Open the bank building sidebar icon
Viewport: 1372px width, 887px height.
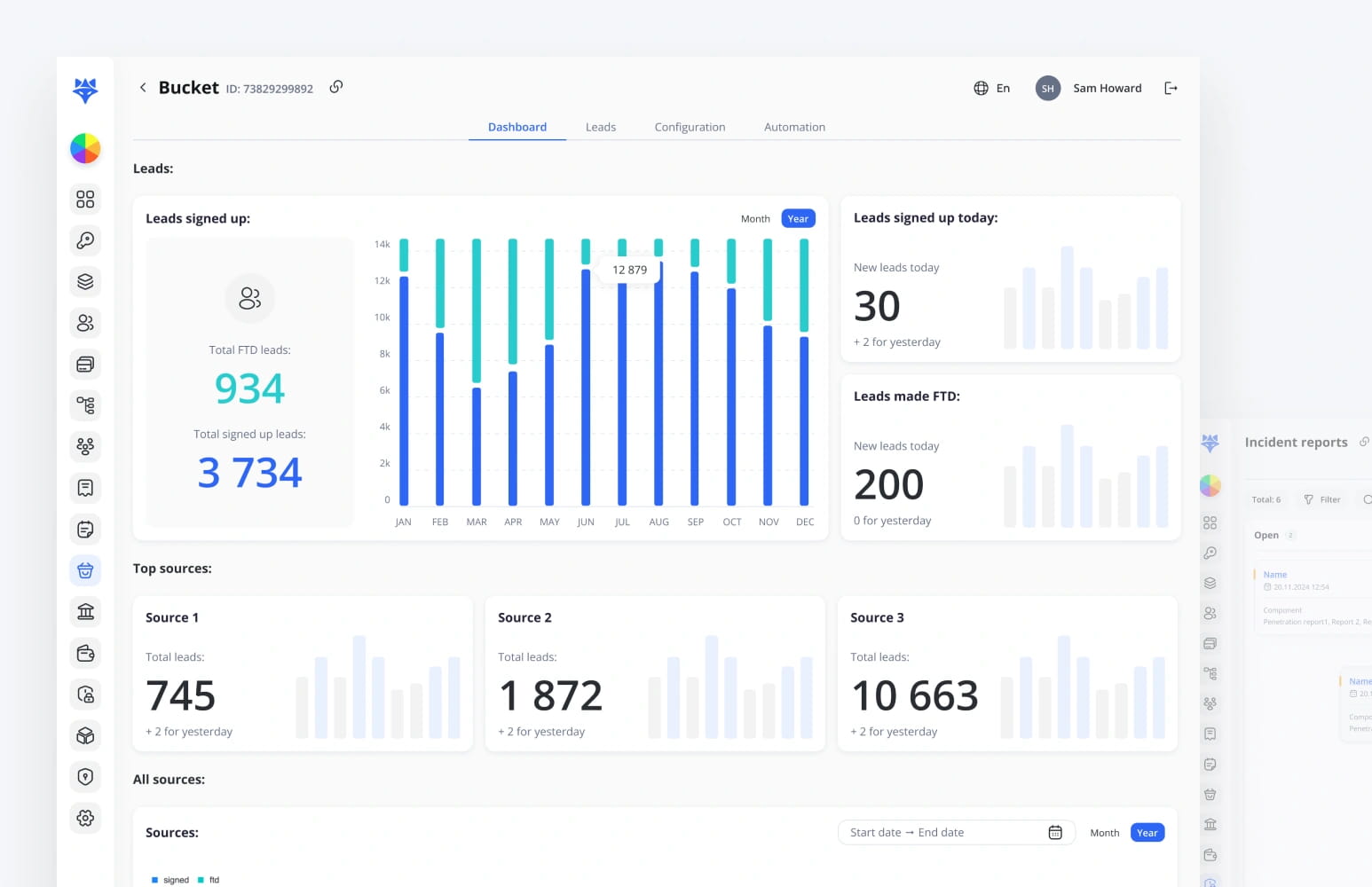click(85, 612)
